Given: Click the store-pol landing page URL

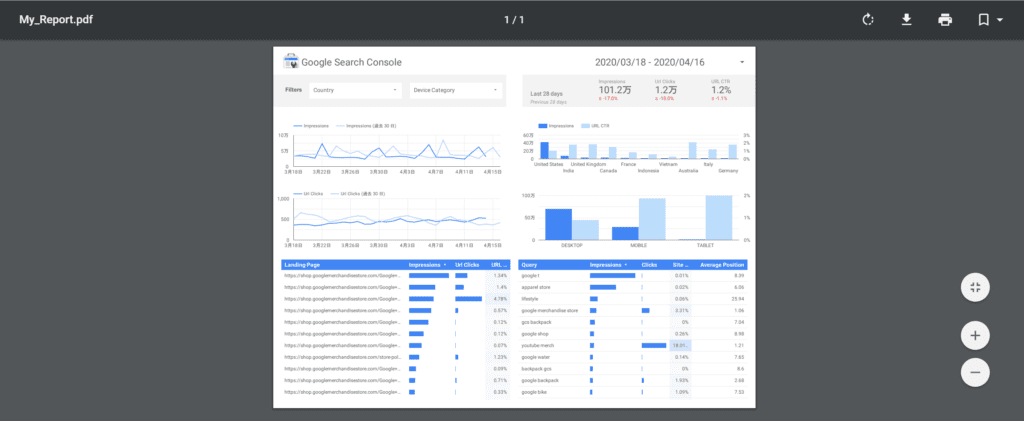Looking at the screenshot, I should click(342, 357).
